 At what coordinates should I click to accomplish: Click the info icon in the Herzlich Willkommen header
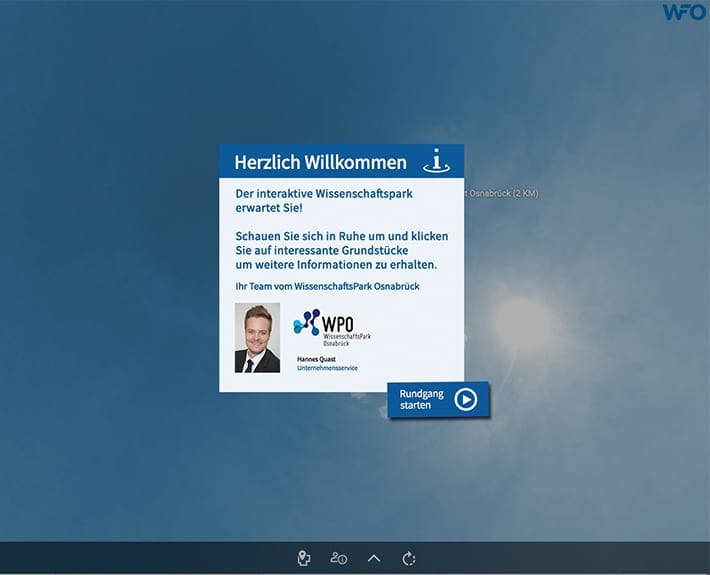point(436,161)
